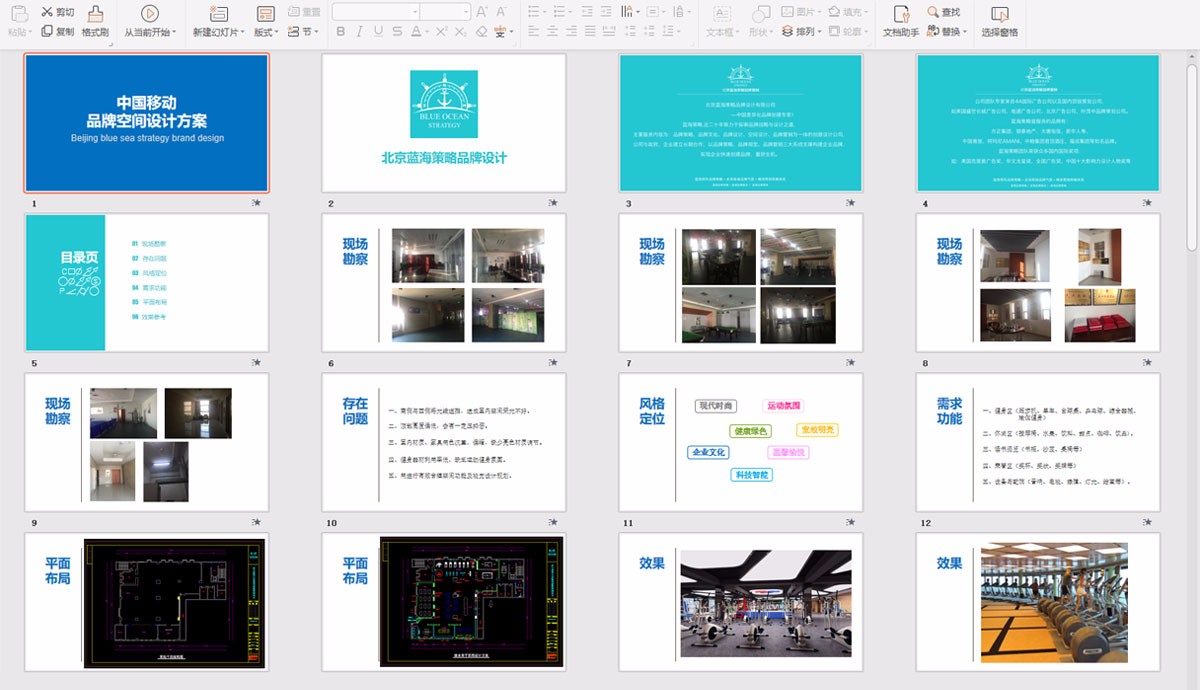The height and width of the screenshot is (690, 1200).
Task: Click the animation star under slide 1
Action: (x=256, y=203)
